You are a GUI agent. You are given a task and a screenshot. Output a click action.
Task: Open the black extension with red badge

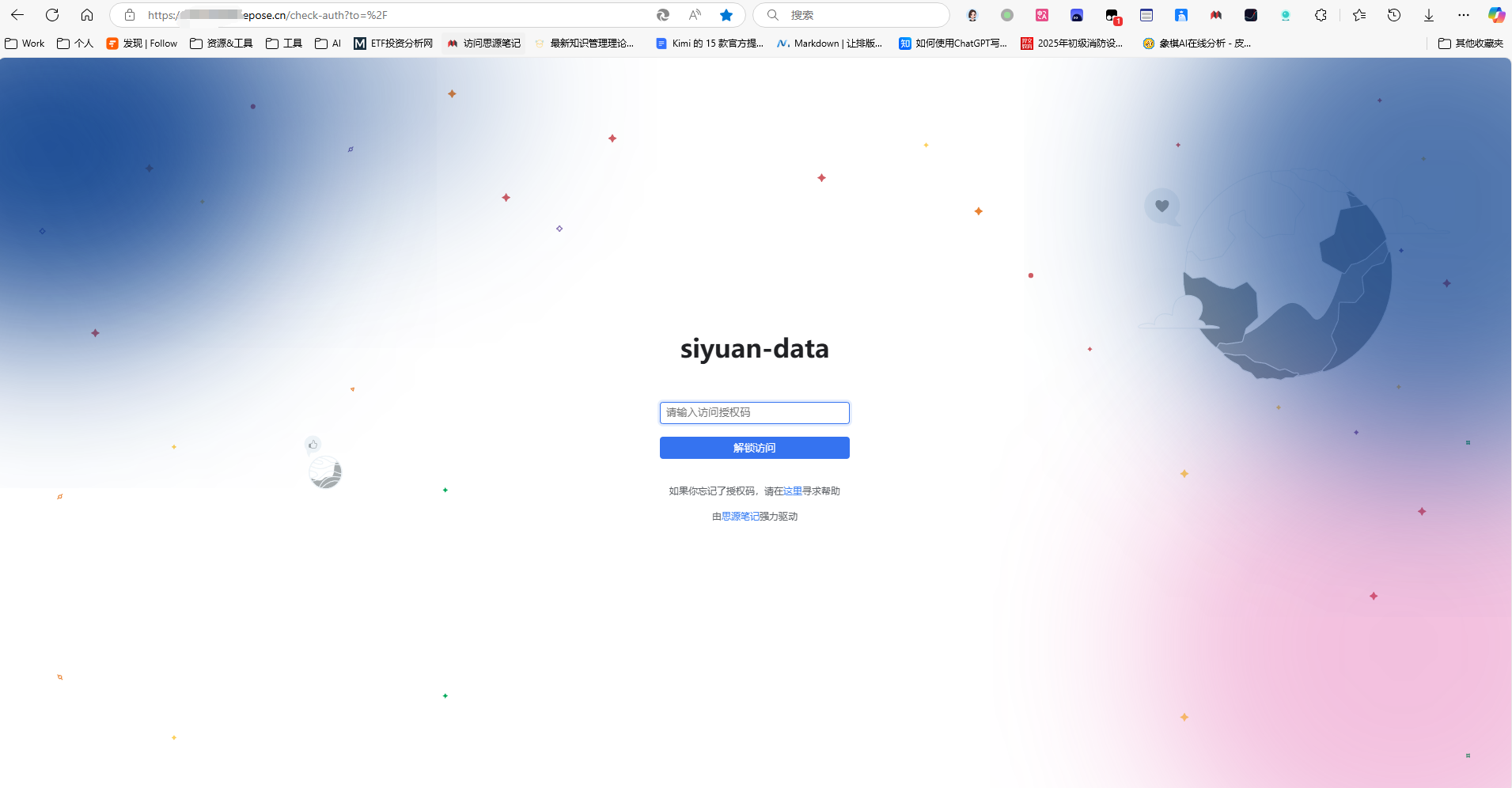(1112, 16)
